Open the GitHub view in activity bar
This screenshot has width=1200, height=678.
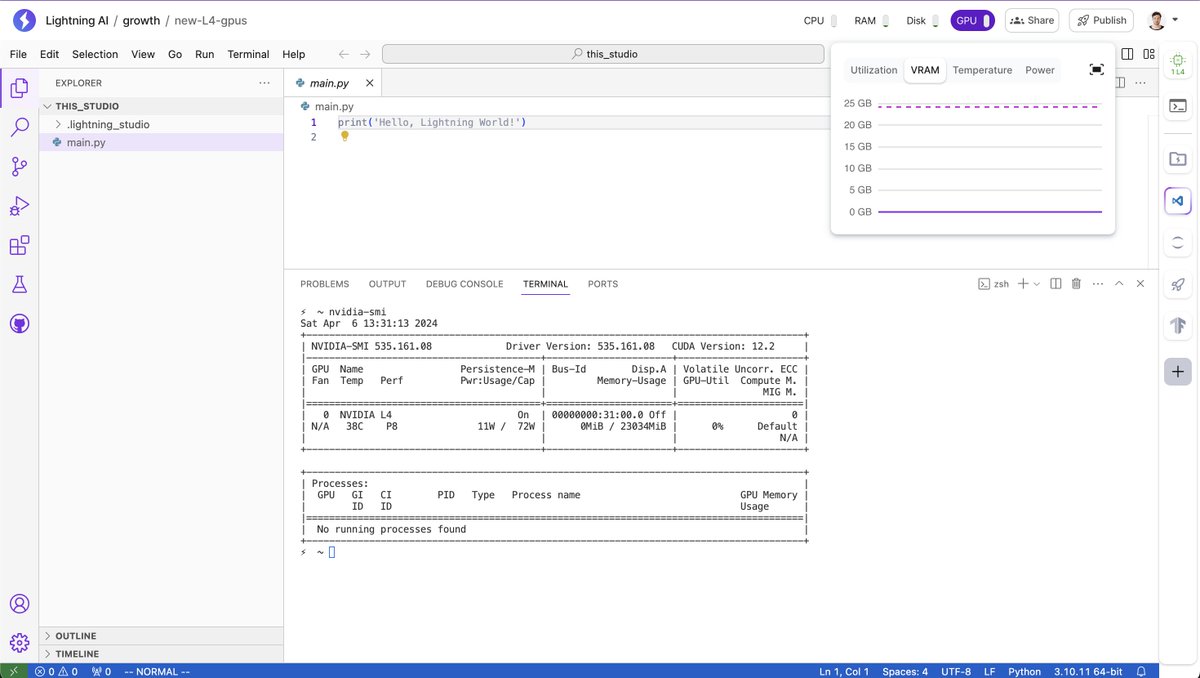19,324
